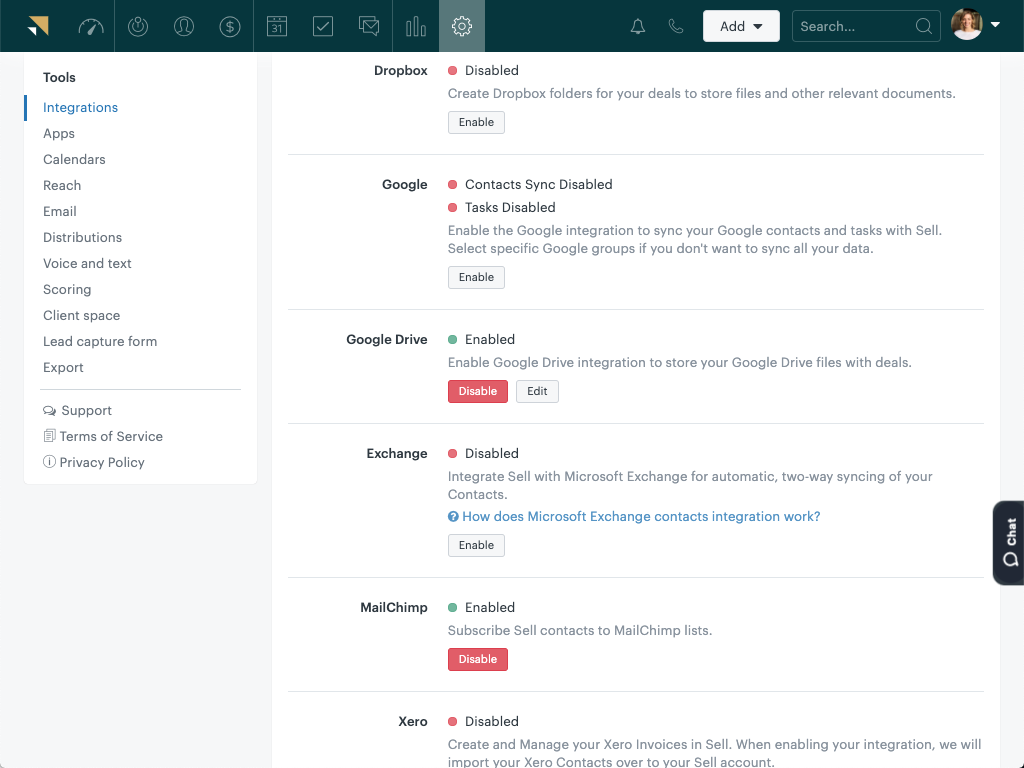Select Apps in the Tools sidebar
The width and height of the screenshot is (1024, 768).
pyautogui.click(x=59, y=133)
